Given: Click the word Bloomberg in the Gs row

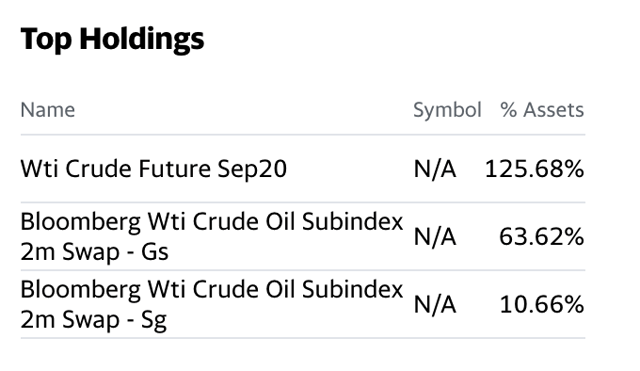Looking at the screenshot, I should tap(80, 222).
